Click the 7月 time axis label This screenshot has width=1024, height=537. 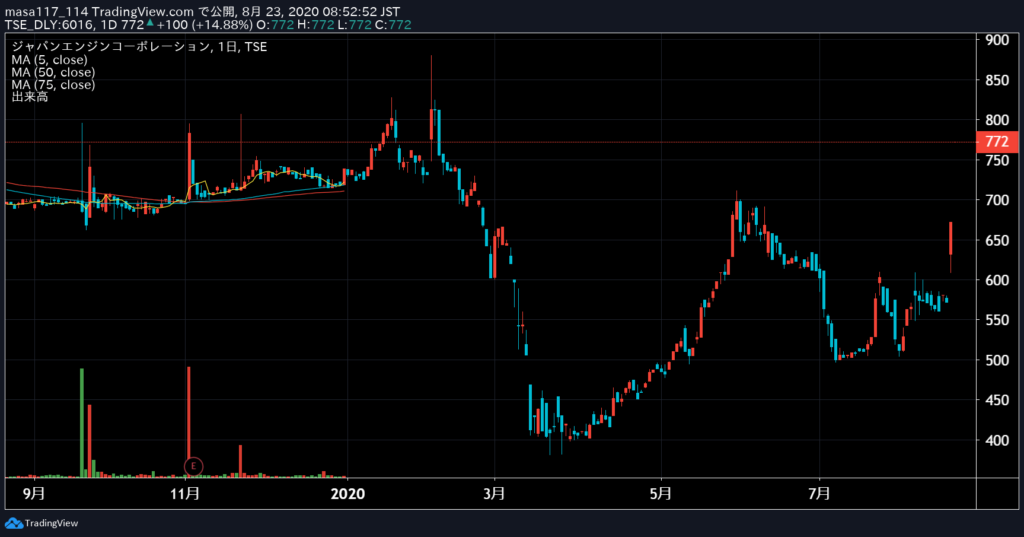pyautogui.click(x=819, y=493)
